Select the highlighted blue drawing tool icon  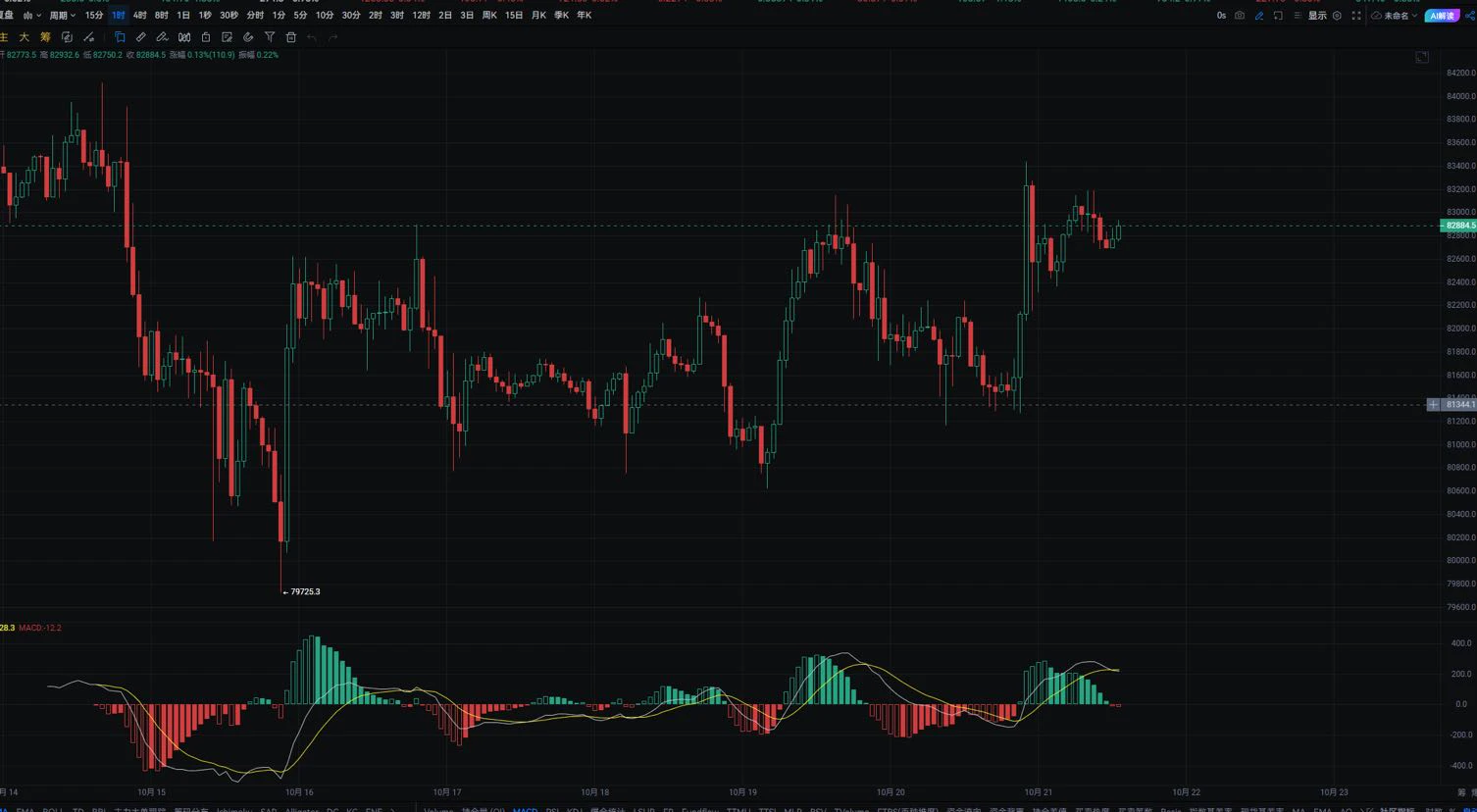(x=120, y=37)
